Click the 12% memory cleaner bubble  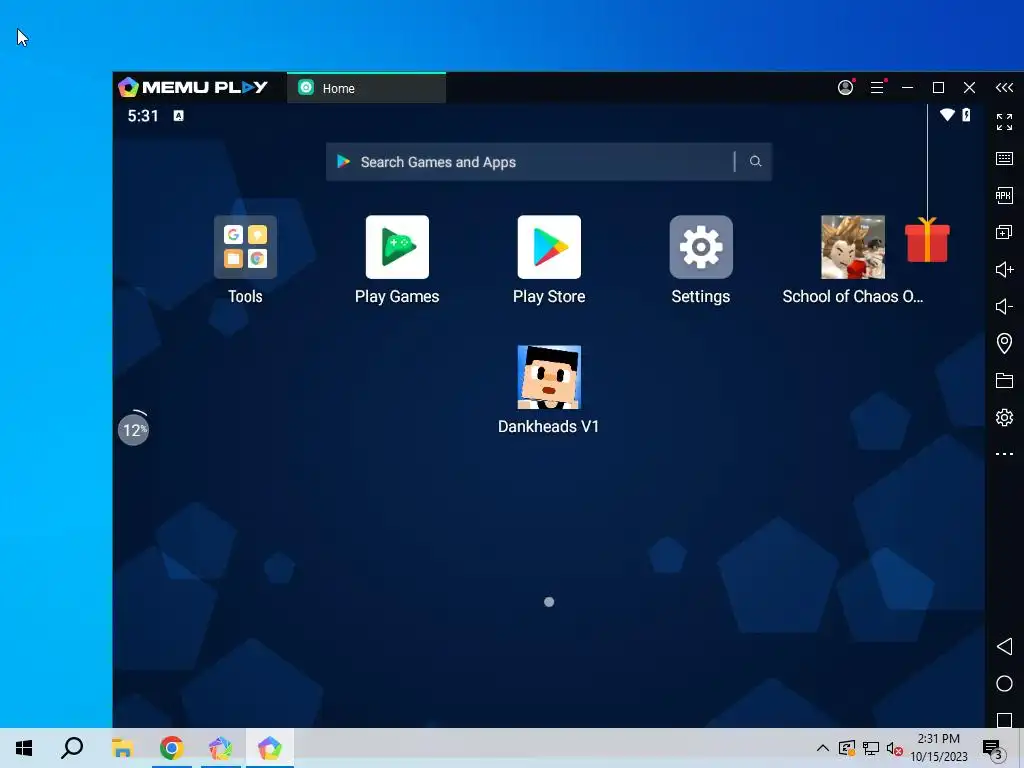click(133, 430)
